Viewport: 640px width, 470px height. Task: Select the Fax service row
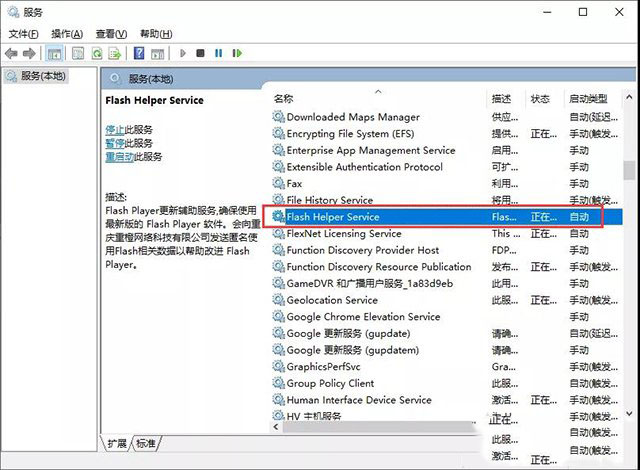pyautogui.click(x=447, y=184)
